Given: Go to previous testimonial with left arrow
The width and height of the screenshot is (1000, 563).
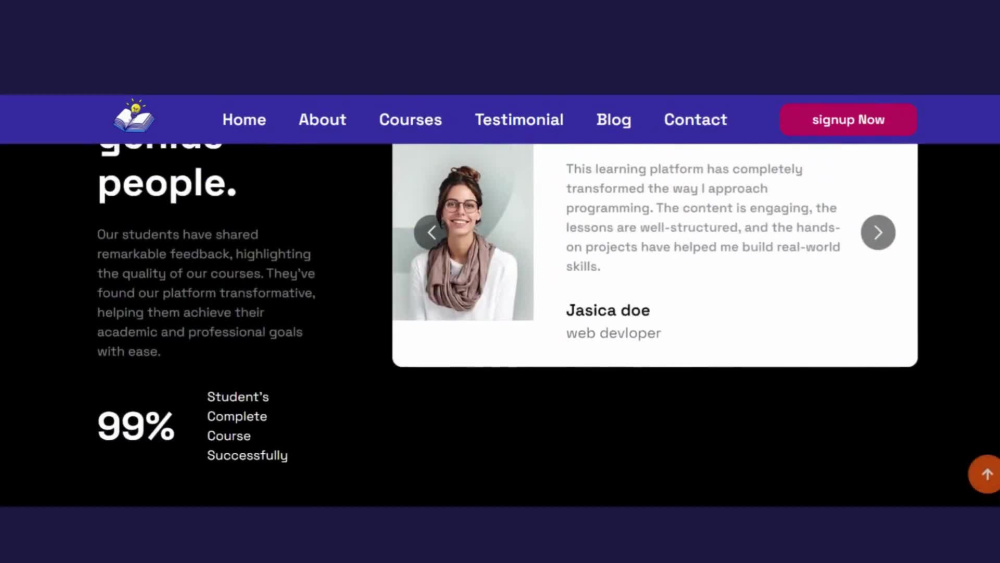Looking at the screenshot, I should (x=431, y=233).
